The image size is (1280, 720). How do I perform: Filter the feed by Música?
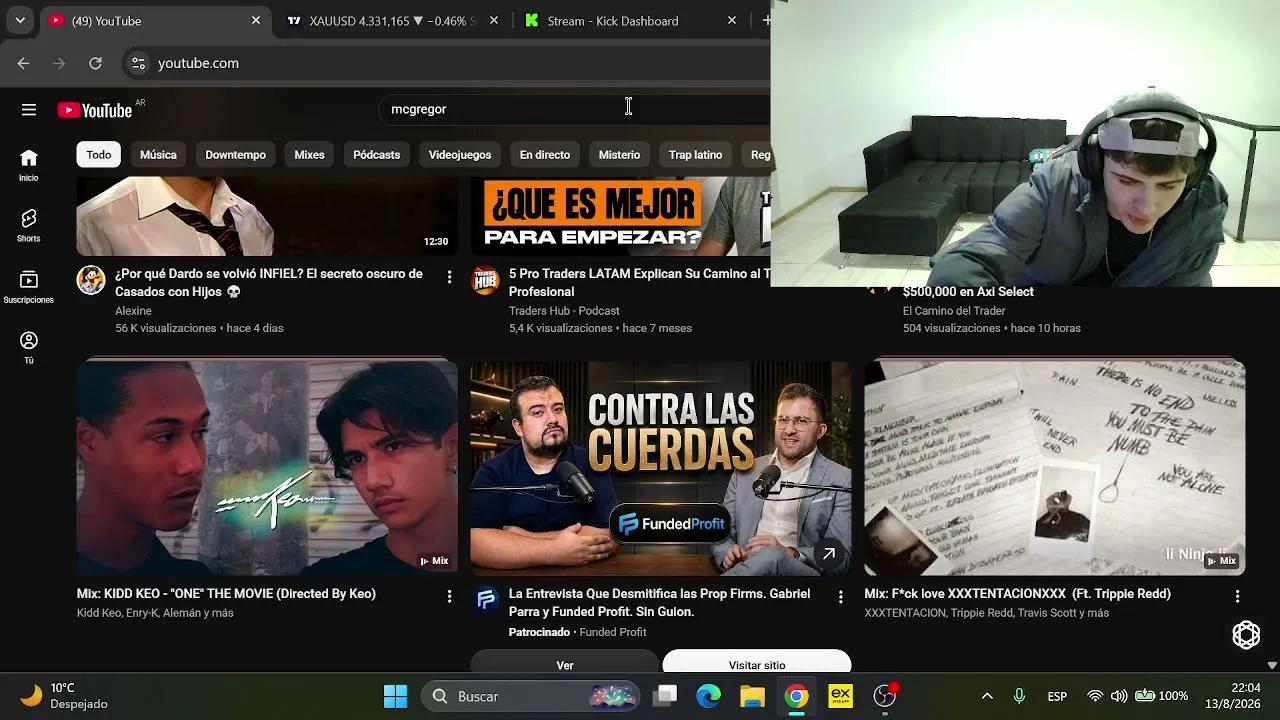click(x=158, y=155)
